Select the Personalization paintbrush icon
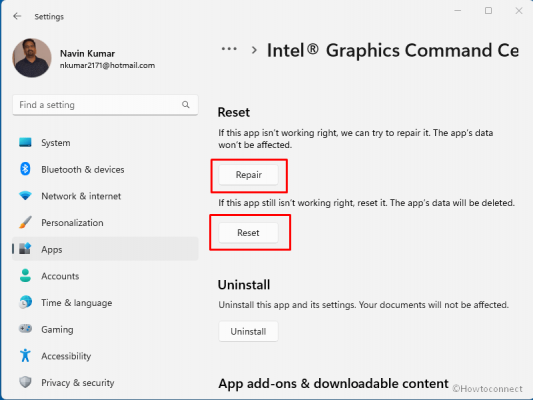533x400 pixels. tap(25, 222)
